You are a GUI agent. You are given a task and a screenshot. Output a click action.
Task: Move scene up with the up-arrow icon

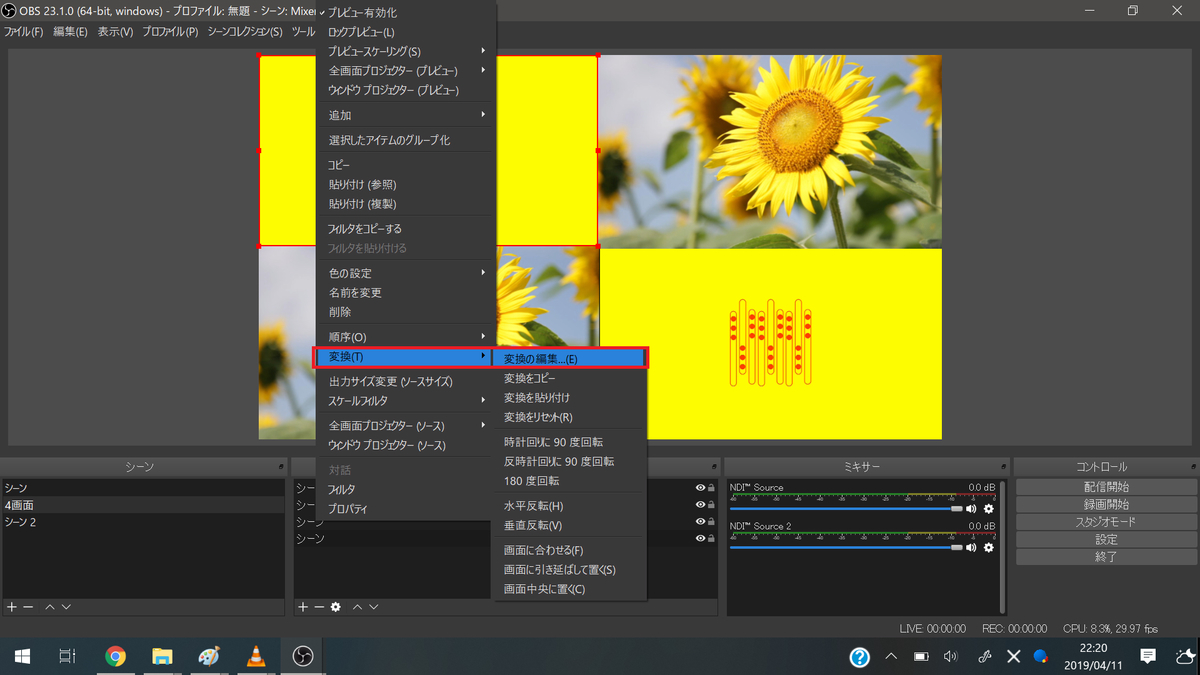point(50,607)
